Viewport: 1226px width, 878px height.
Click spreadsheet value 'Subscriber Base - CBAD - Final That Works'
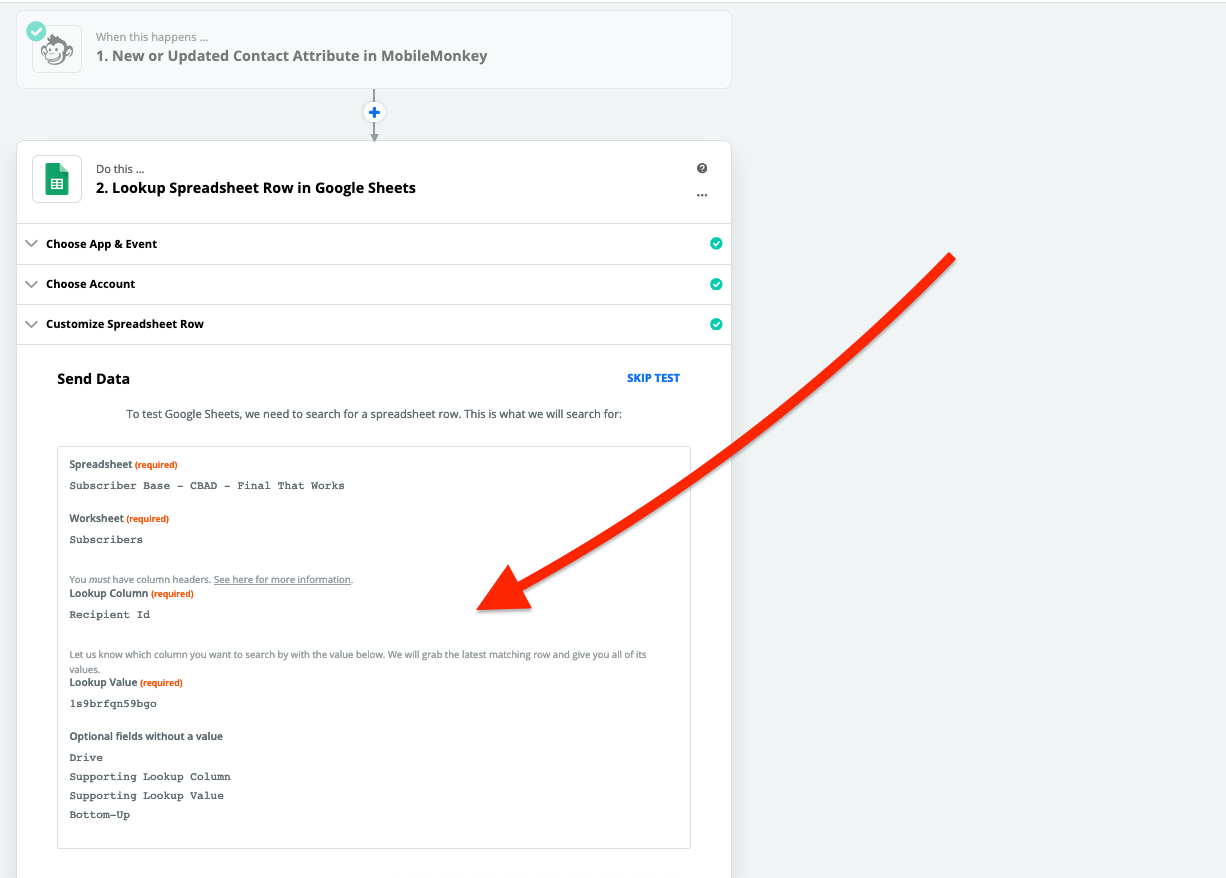click(207, 486)
